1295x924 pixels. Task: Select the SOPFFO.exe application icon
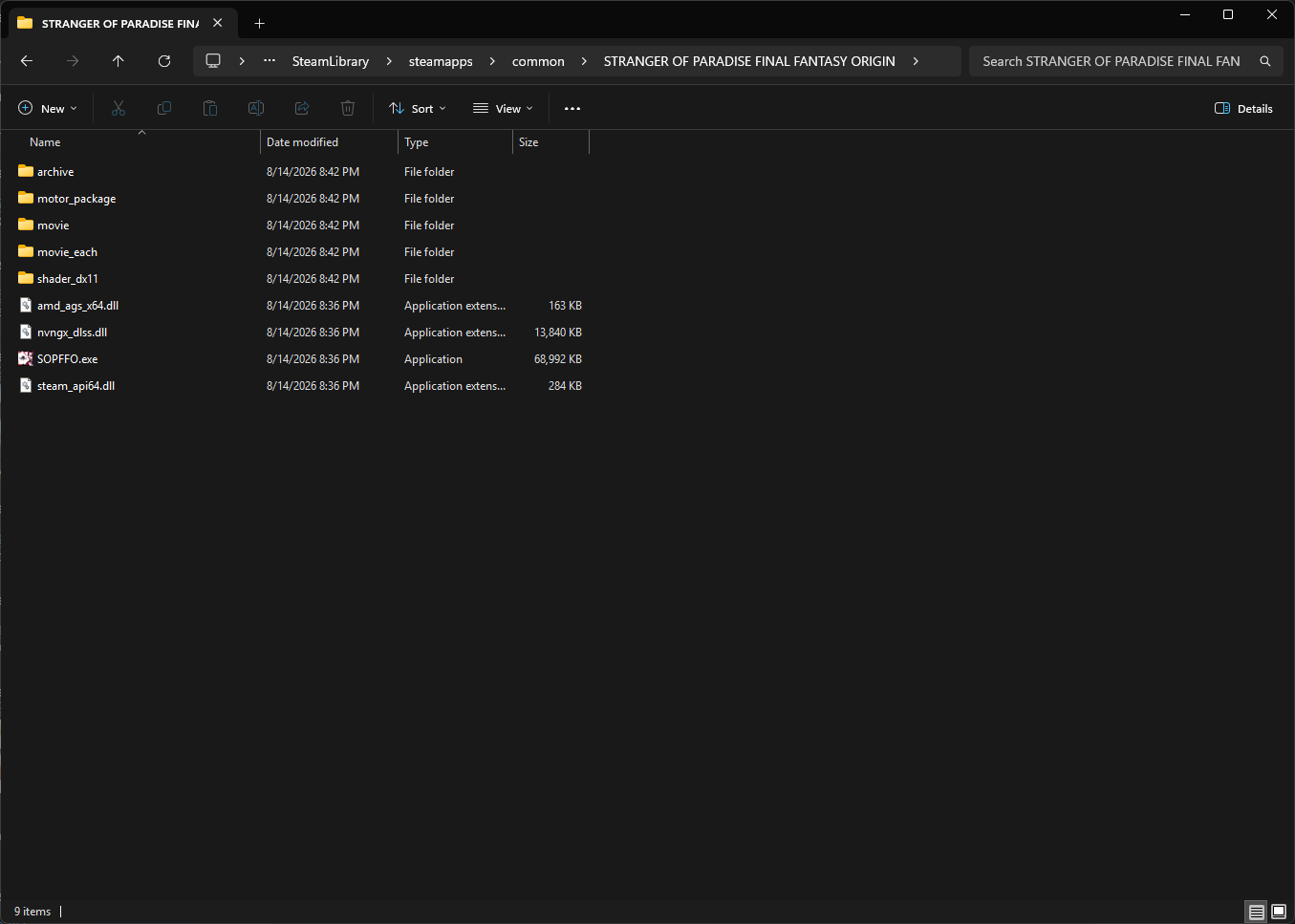[x=26, y=359]
